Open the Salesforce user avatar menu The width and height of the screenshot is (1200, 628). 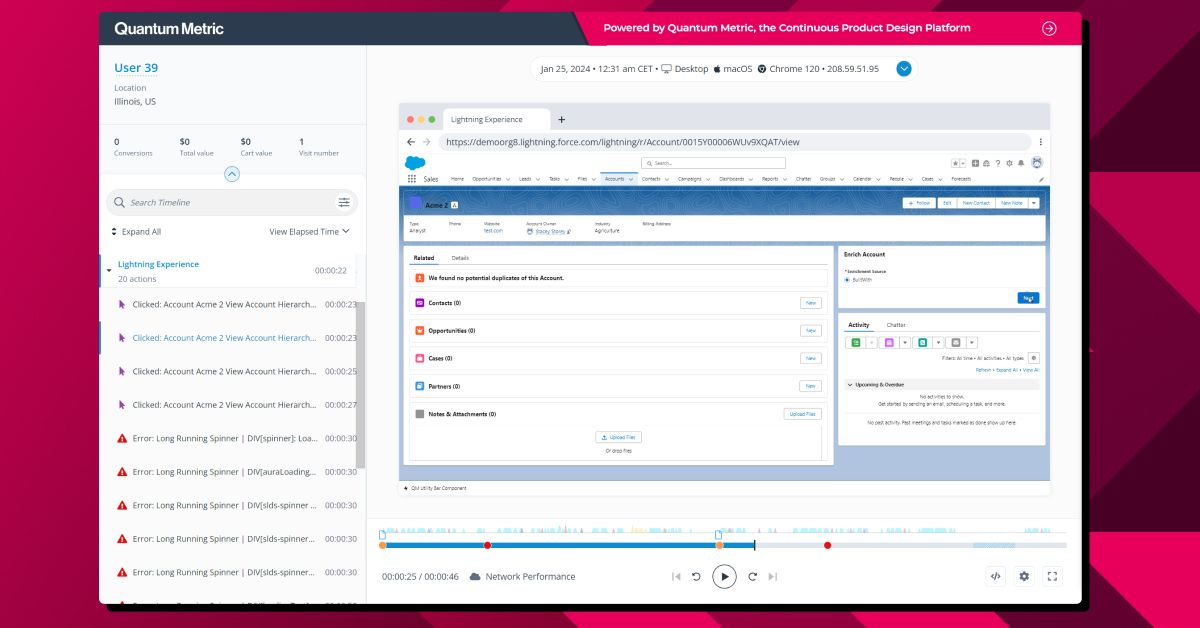[x=1037, y=162]
